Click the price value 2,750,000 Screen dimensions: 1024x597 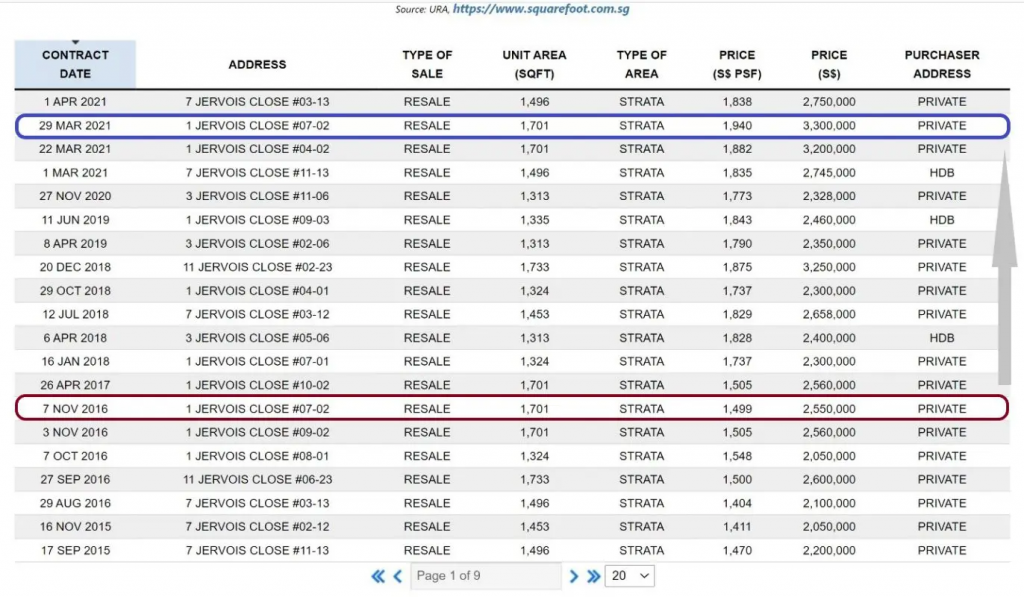(829, 102)
